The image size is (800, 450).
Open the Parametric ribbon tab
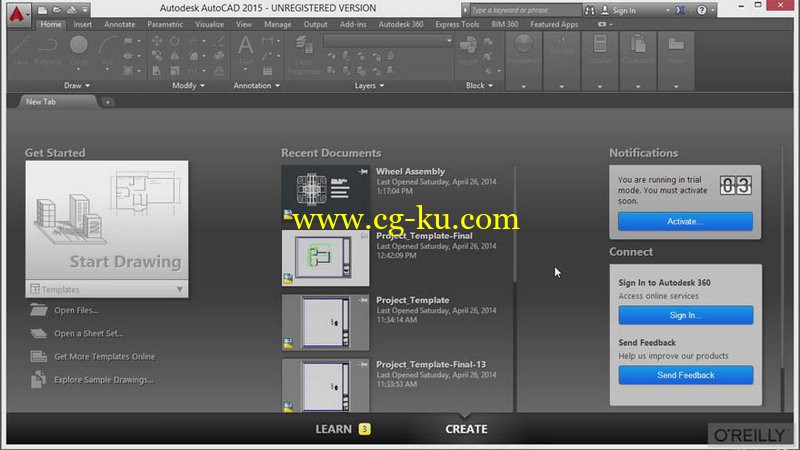click(165, 24)
